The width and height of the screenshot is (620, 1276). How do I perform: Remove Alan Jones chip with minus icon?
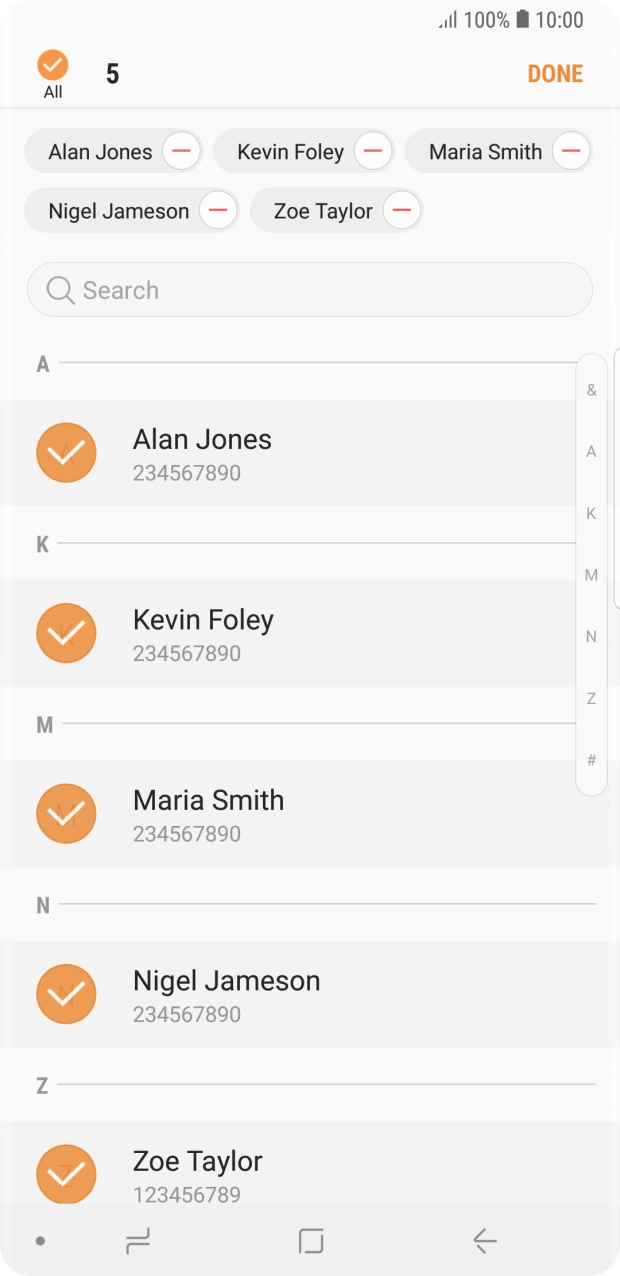(181, 152)
